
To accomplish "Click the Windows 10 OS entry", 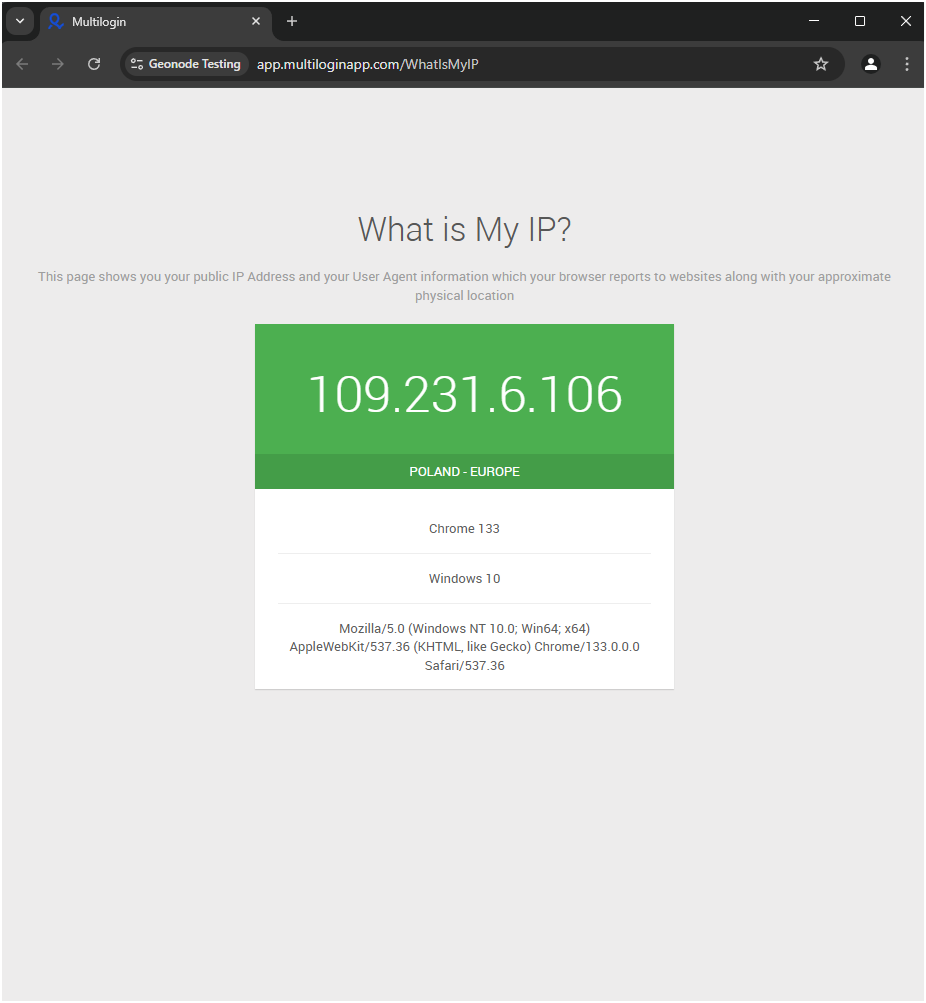I will (x=465, y=578).
